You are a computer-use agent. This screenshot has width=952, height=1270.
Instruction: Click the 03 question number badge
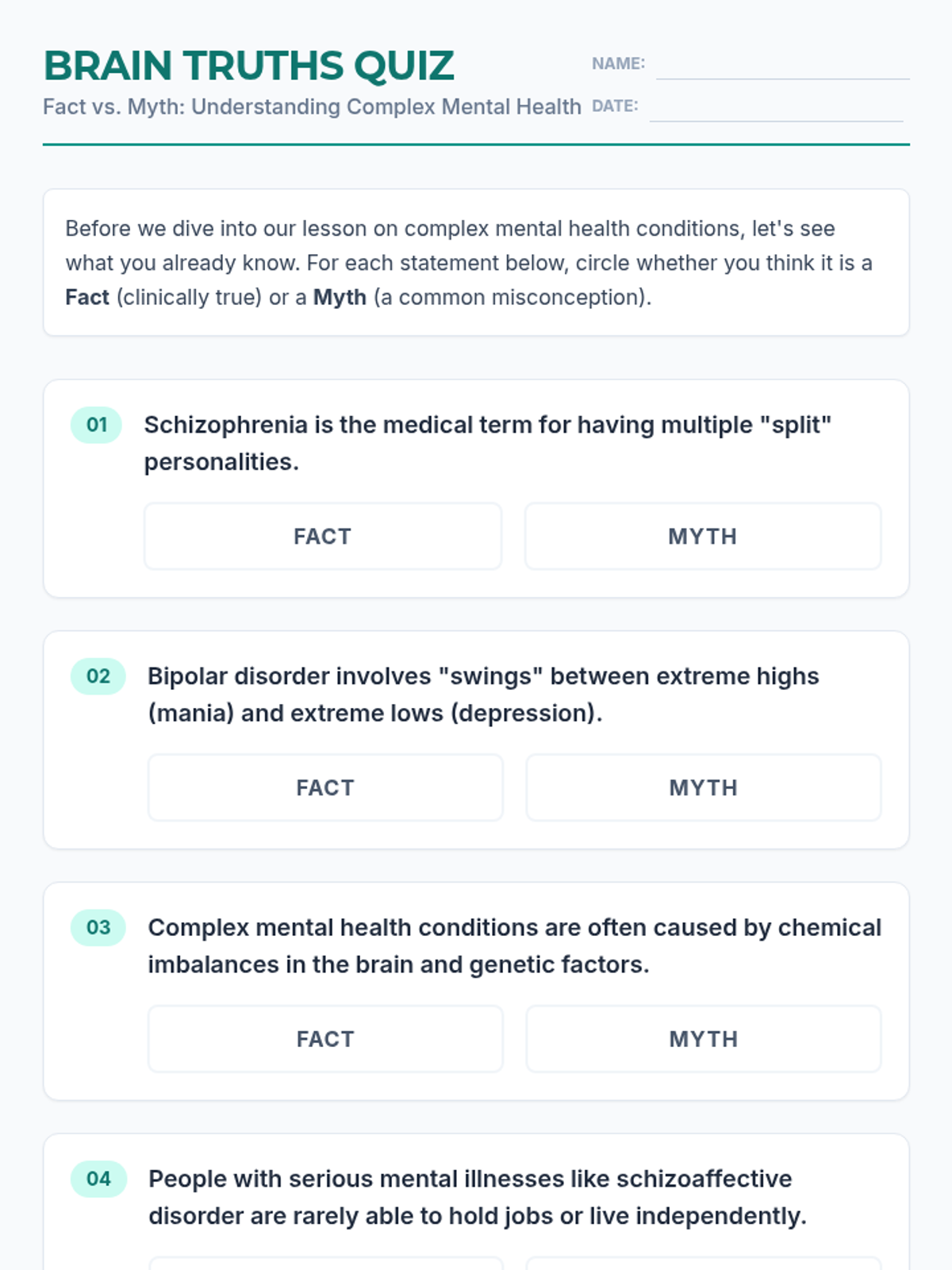(98, 927)
